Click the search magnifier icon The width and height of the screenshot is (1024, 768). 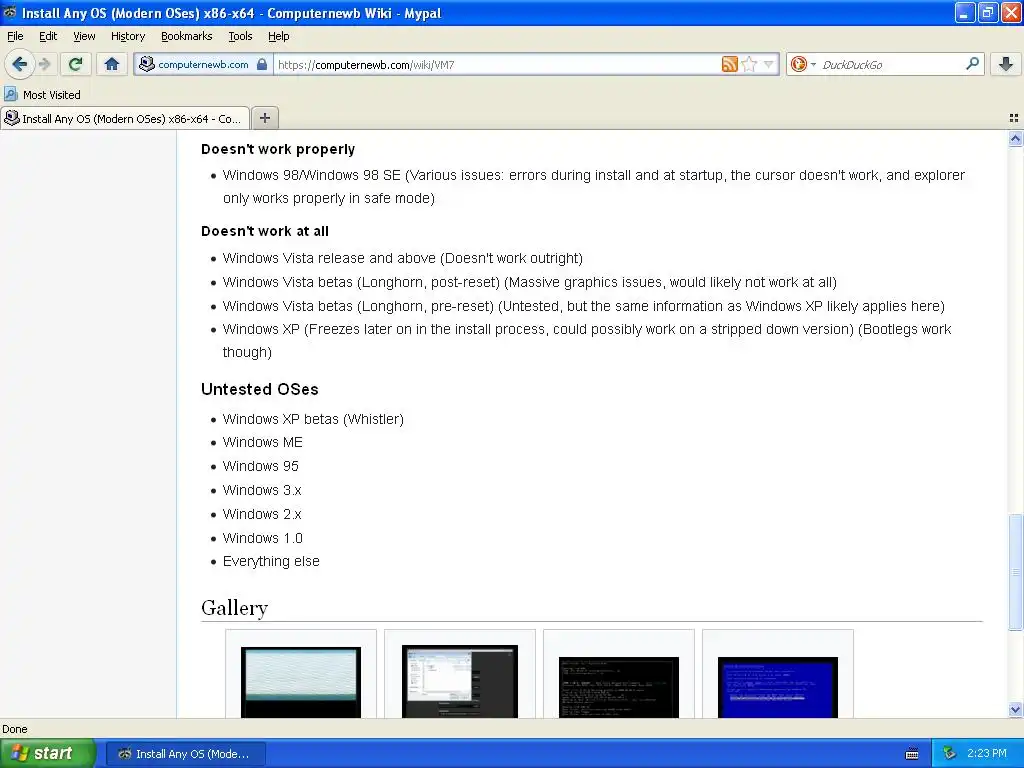(972, 63)
